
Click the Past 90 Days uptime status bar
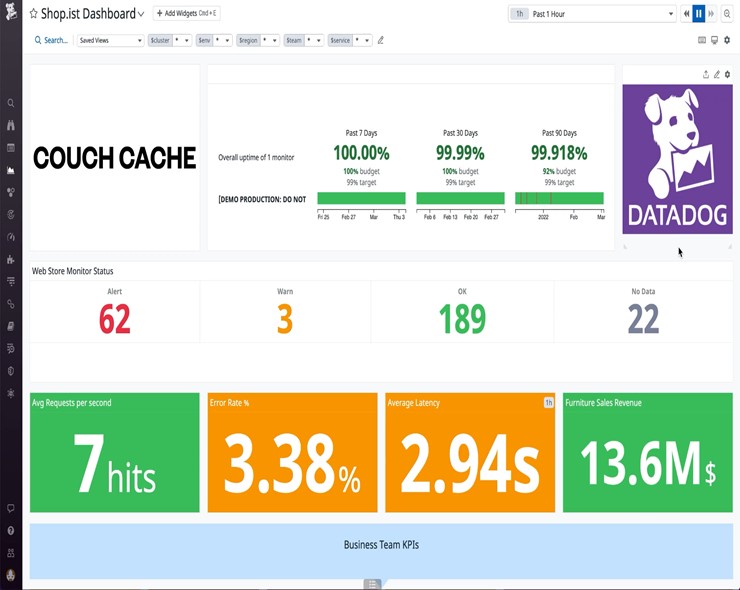[x=559, y=198]
